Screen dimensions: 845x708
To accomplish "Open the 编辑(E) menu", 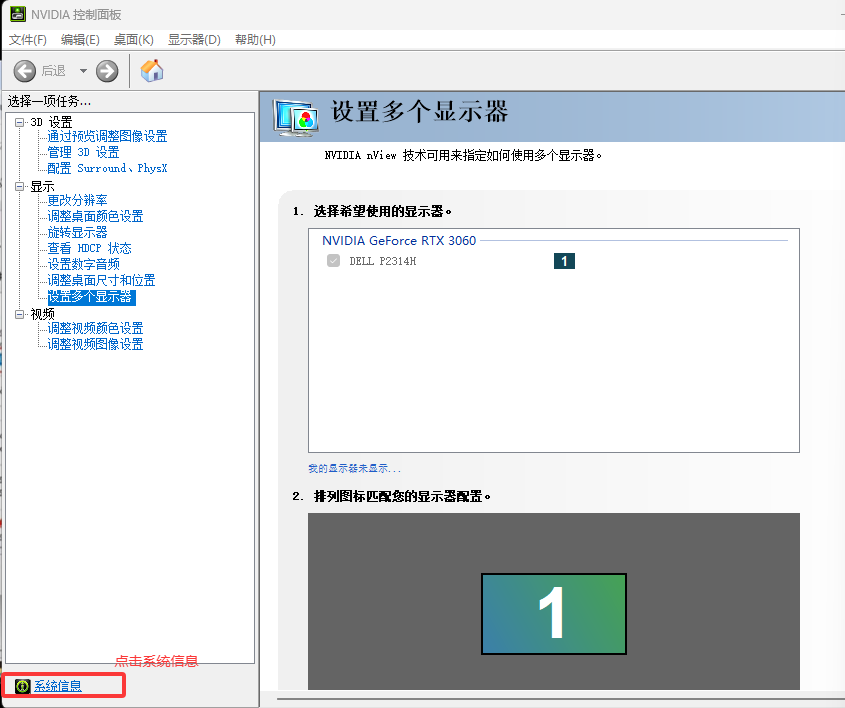I will [80, 40].
